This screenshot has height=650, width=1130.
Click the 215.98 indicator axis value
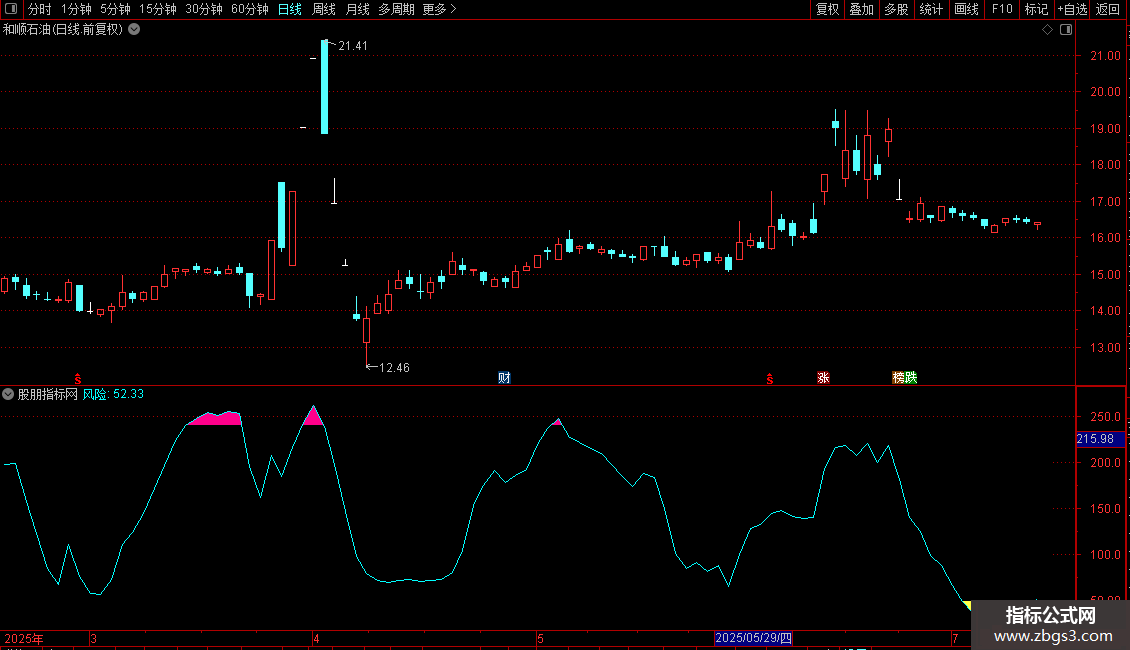1095,439
